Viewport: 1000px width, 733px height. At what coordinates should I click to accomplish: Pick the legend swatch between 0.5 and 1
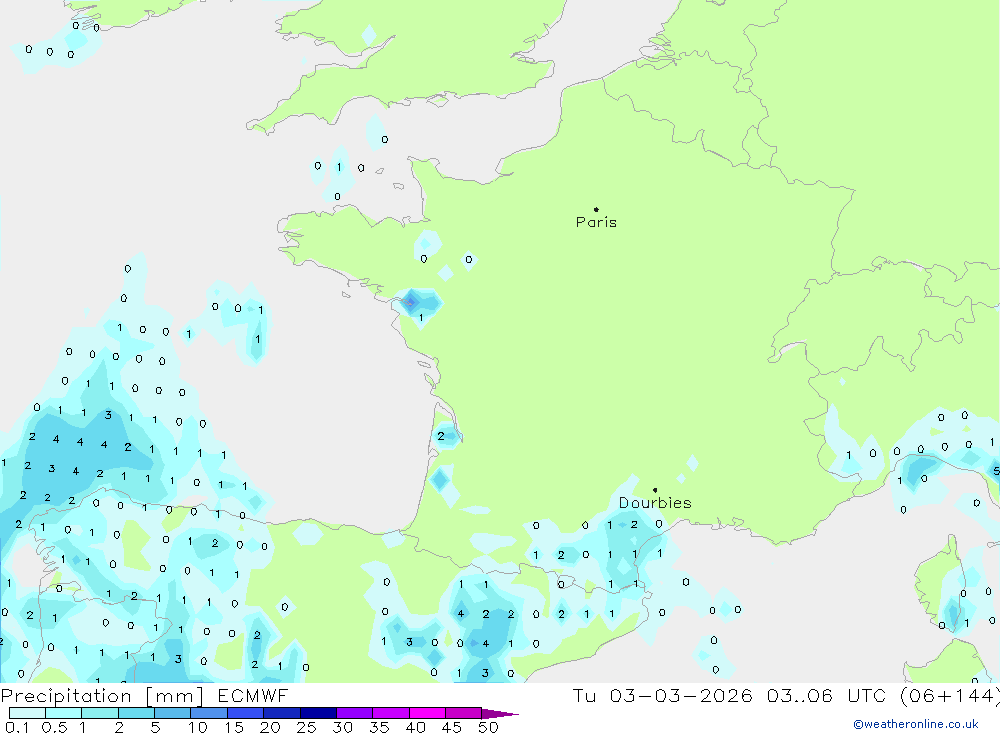pos(64,713)
